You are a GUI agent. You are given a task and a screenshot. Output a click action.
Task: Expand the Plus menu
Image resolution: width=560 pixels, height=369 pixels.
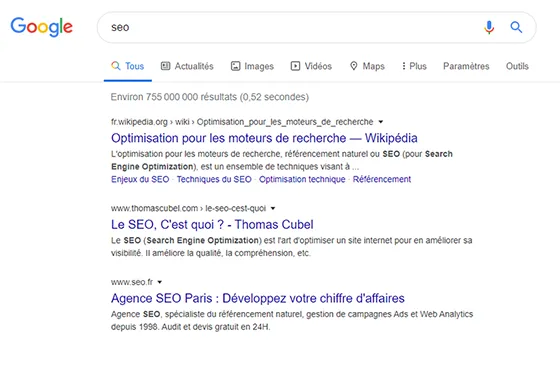click(x=414, y=66)
